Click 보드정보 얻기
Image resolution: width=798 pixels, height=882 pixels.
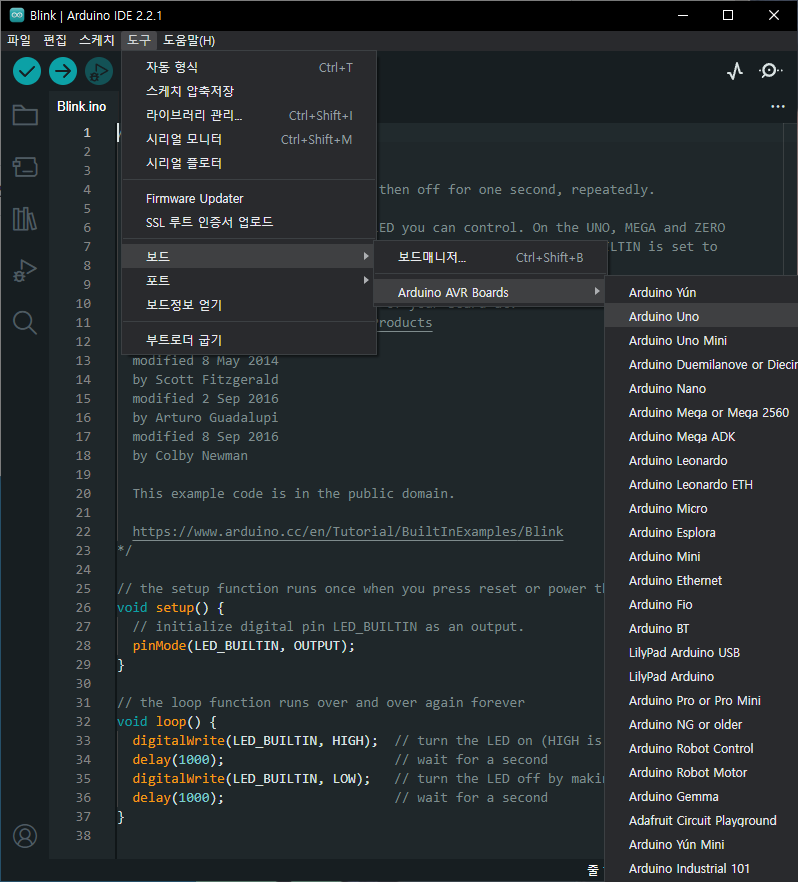pos(249,305)
